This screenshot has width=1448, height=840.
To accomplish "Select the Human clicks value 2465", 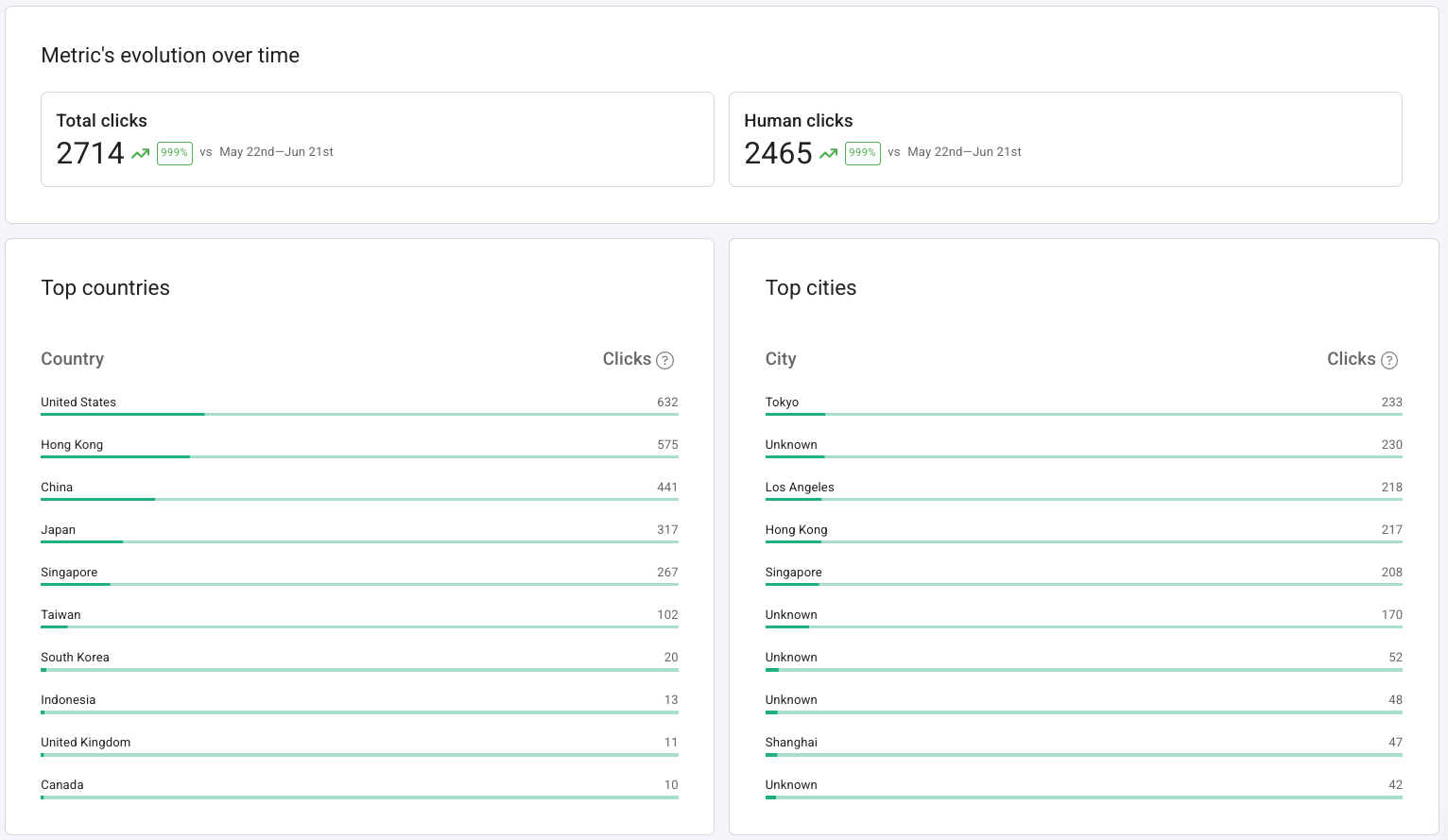I will point(778,153).
